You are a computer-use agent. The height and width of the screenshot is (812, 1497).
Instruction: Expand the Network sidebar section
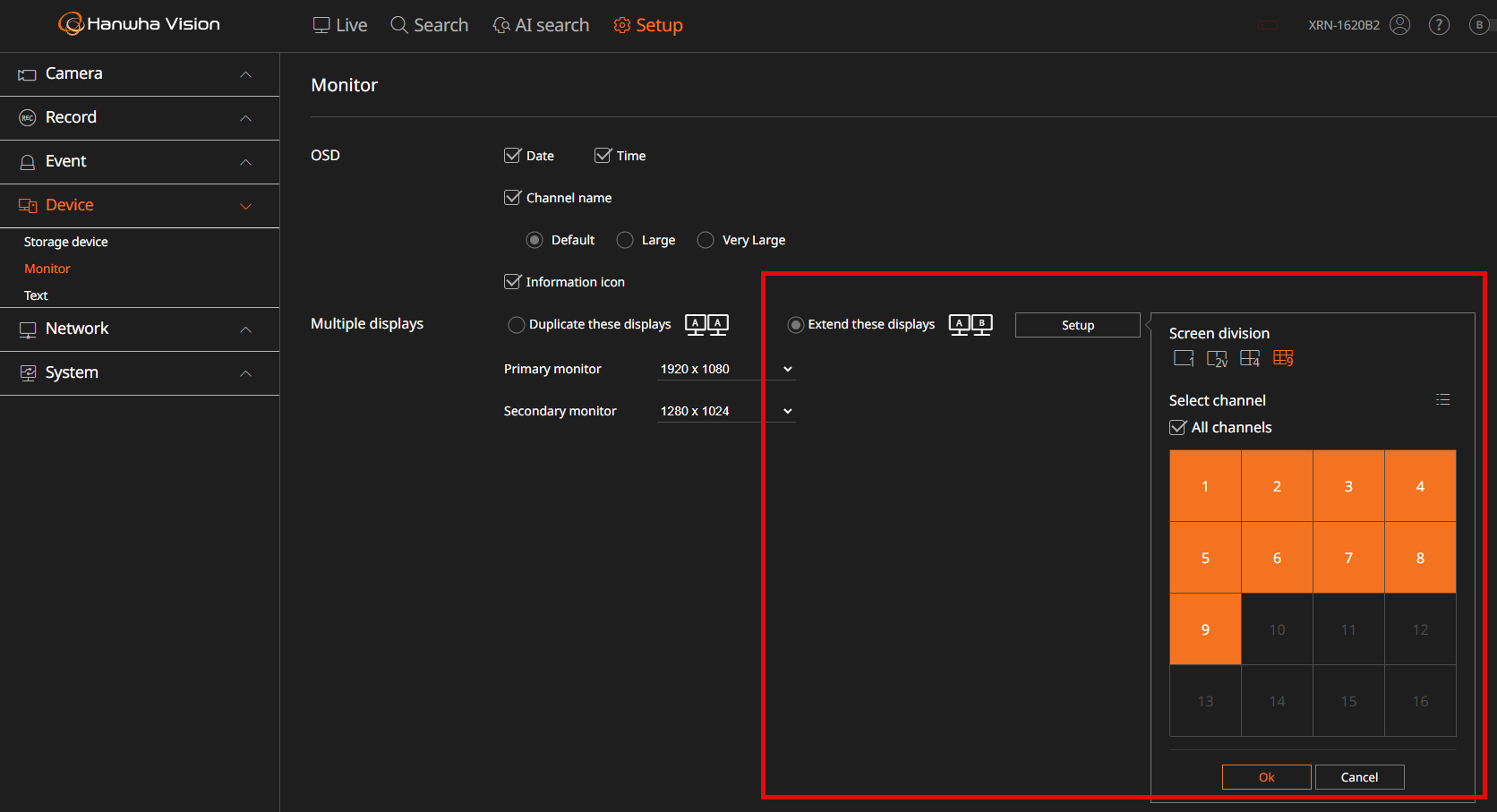coord(140,329)
